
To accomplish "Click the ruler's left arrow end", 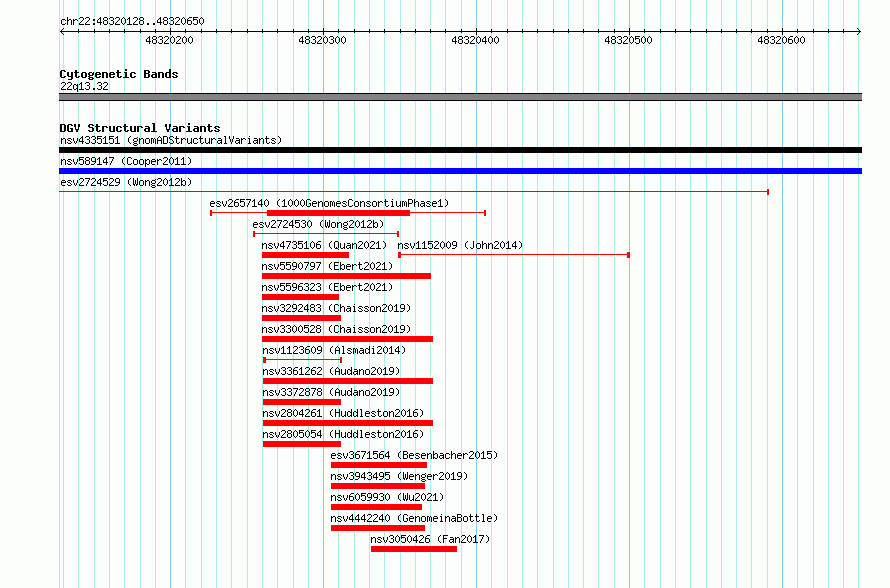I will point(62,32).
